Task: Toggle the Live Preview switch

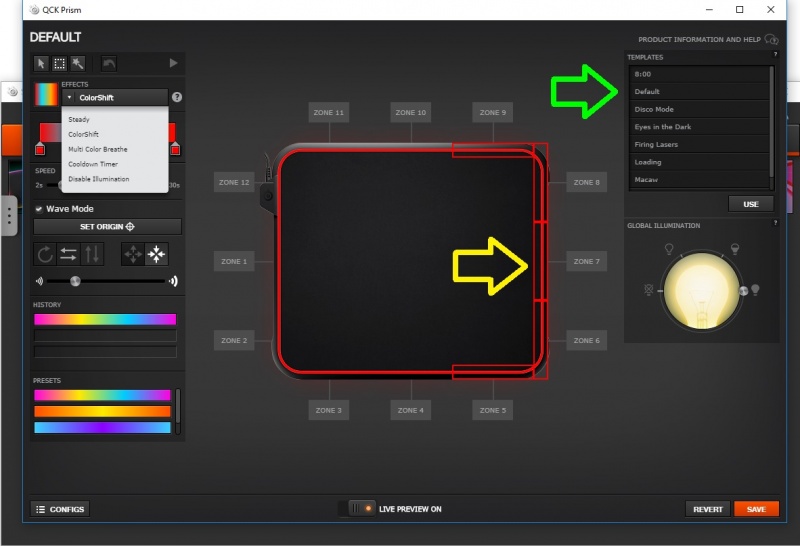Action: pos(361,509)
